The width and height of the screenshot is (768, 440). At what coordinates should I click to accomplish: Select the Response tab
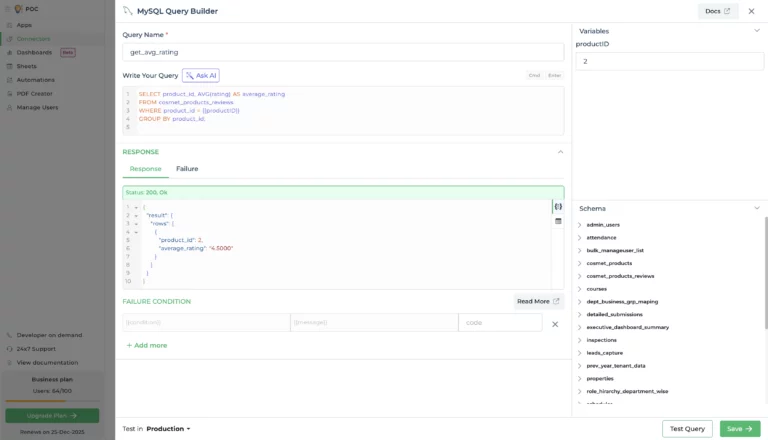[146, 169]
